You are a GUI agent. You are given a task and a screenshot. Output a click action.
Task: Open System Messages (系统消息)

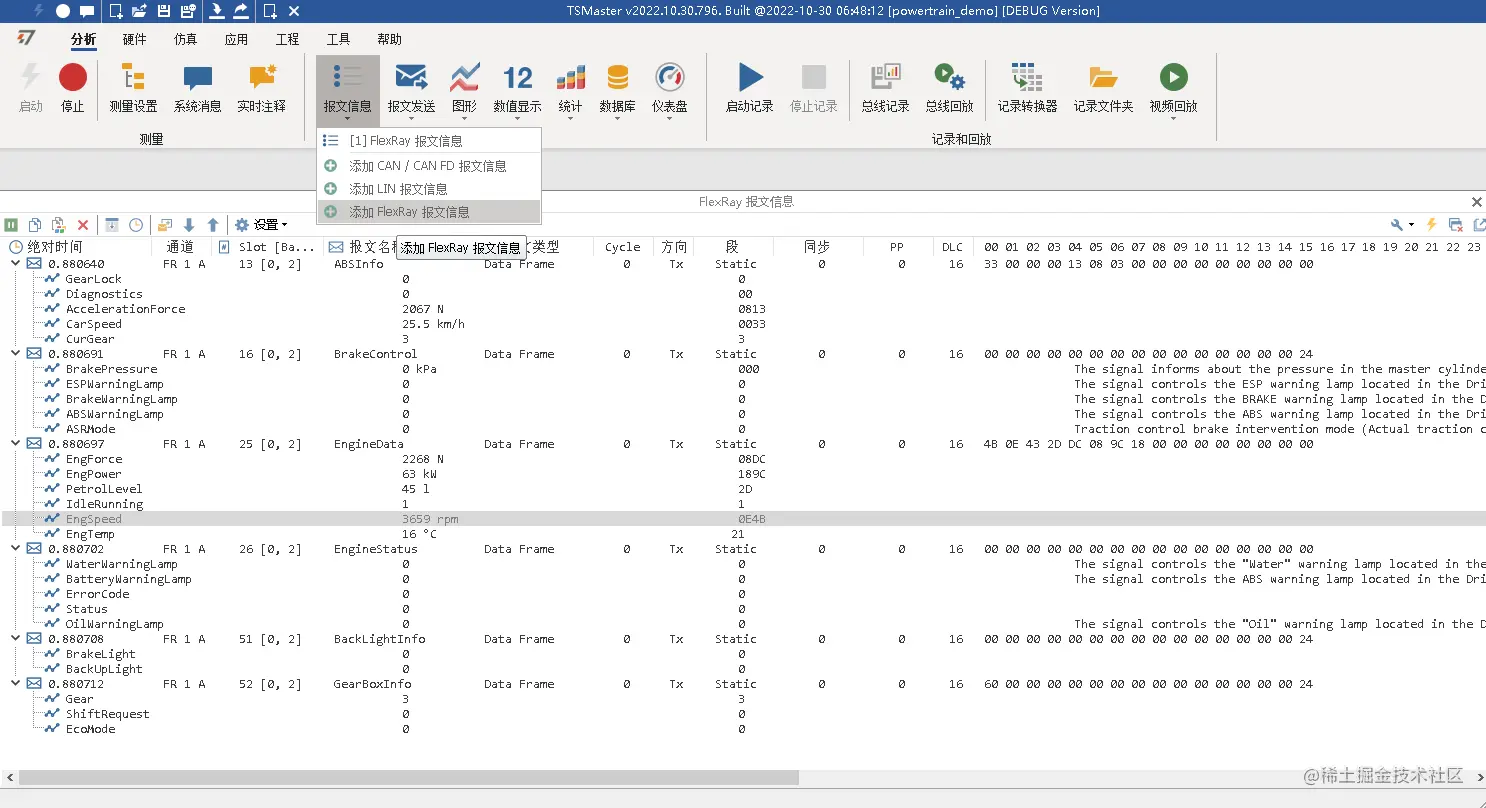coord(197,87)
